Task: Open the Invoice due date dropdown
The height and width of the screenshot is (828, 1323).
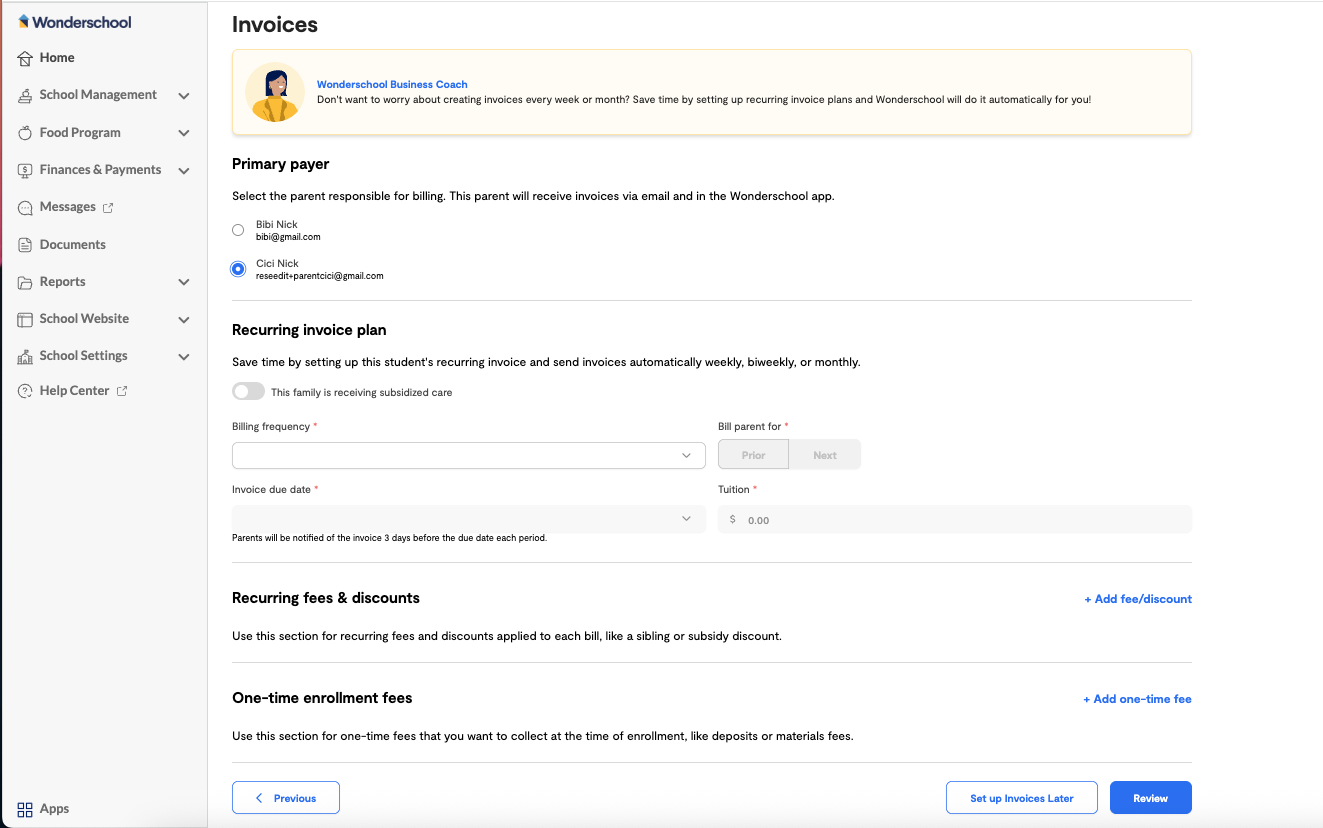Action: point(469,518)
